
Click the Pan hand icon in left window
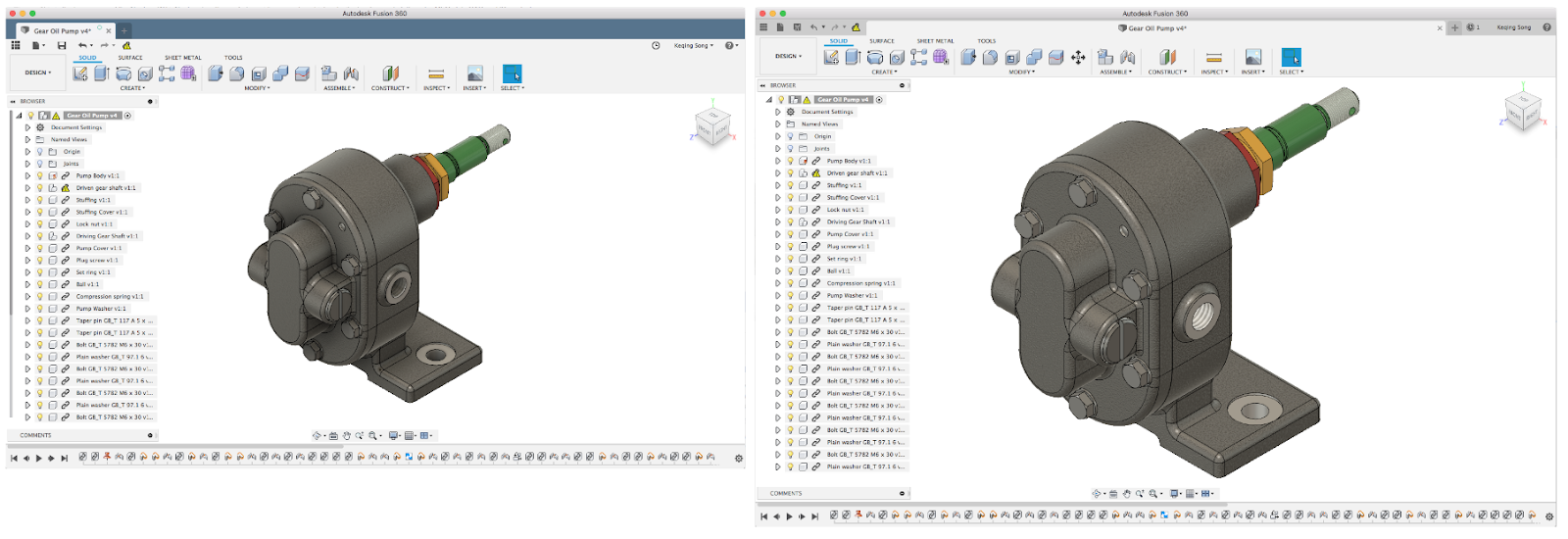(346, 436)
